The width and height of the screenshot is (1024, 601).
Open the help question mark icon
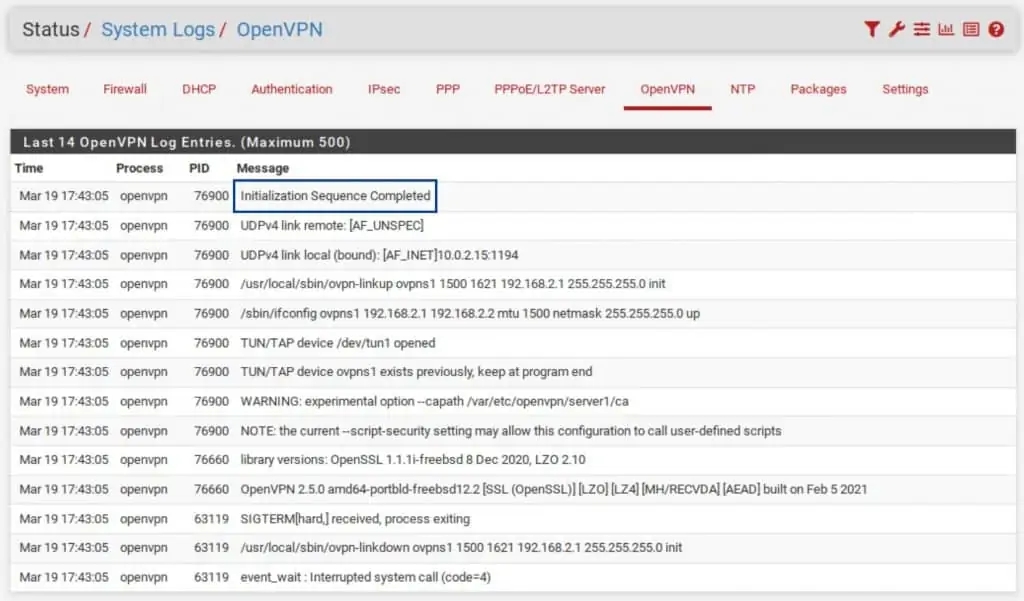996,30
